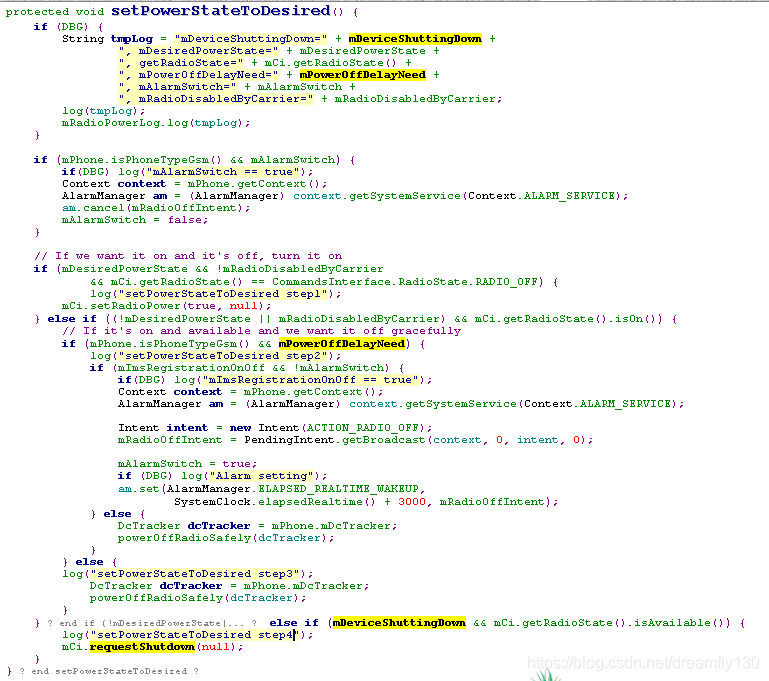Click comment about turning off gracefully

click(262, 331)
